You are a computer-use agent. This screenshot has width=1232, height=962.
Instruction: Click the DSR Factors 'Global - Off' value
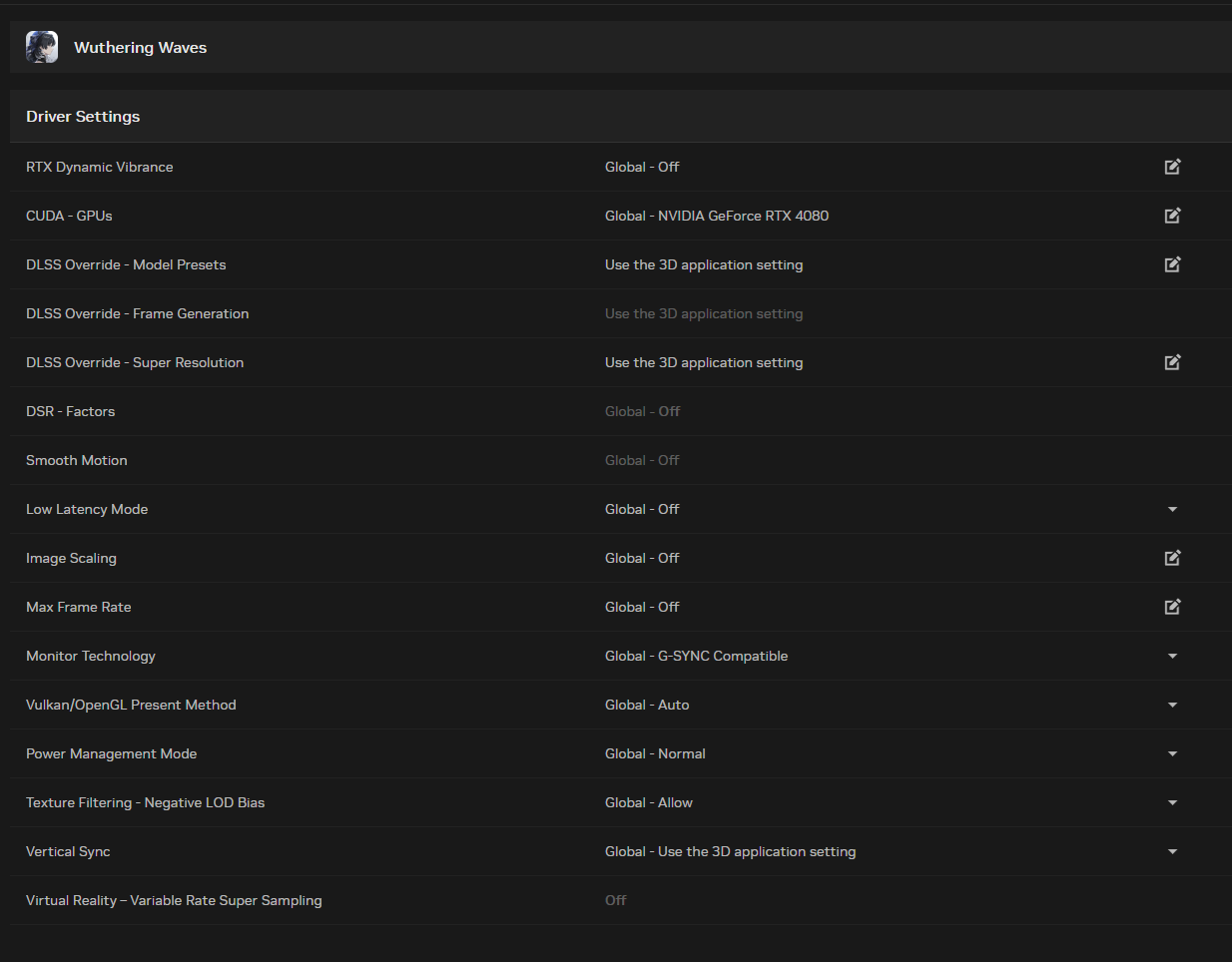tap(642, 411)
